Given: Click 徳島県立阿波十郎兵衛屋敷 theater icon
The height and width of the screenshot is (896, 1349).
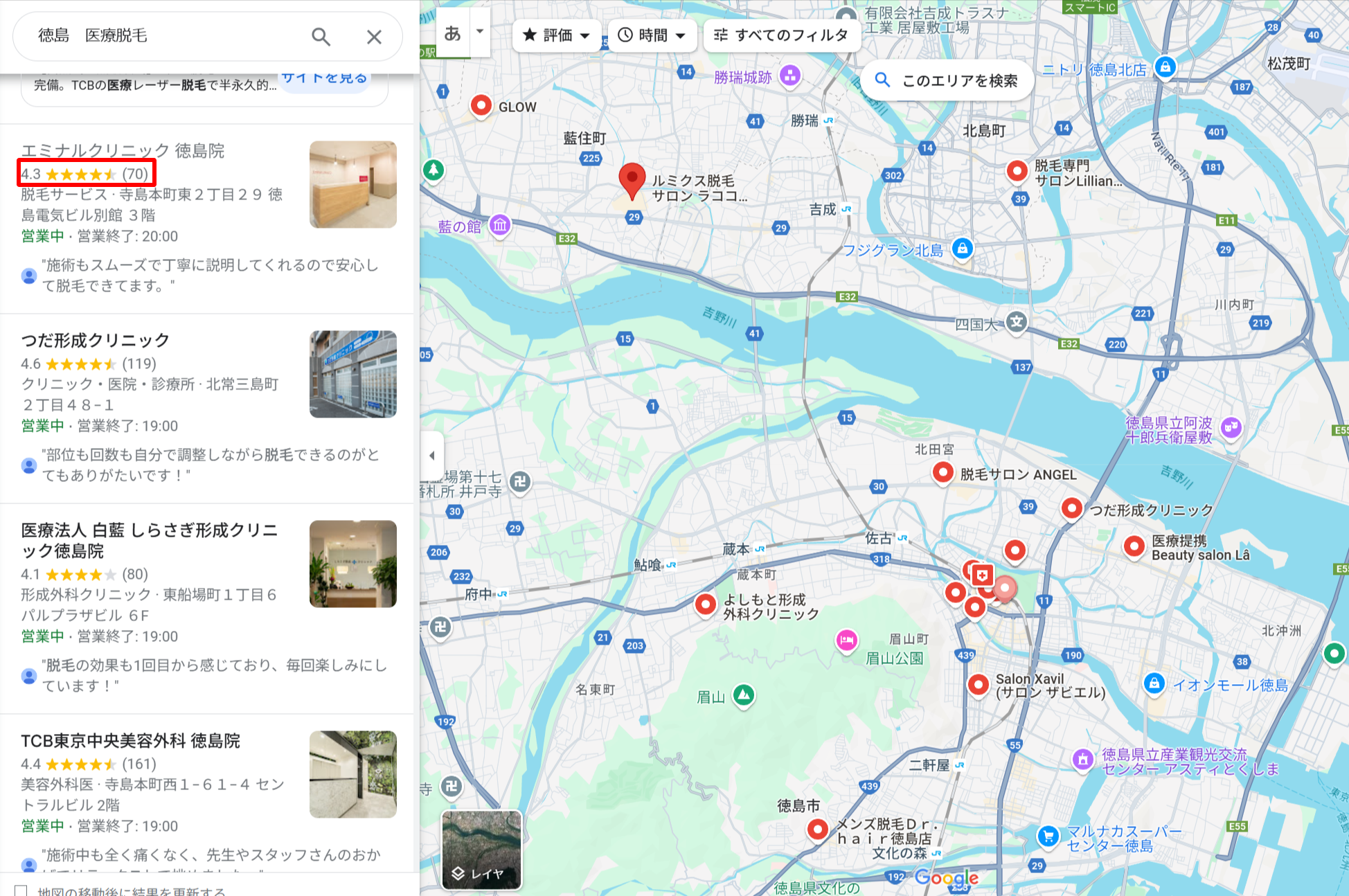Looking at the screenshot, I should point(1231,427).
